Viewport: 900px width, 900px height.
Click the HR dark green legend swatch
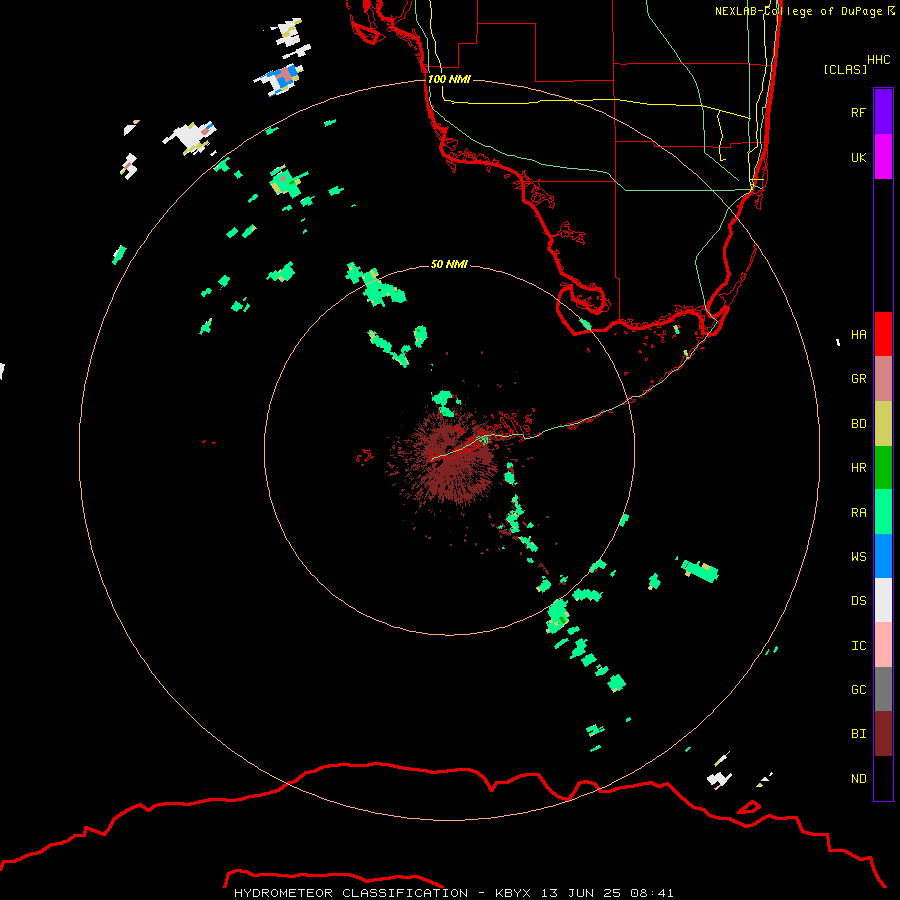pyautogui.click(x=883, y=468)
